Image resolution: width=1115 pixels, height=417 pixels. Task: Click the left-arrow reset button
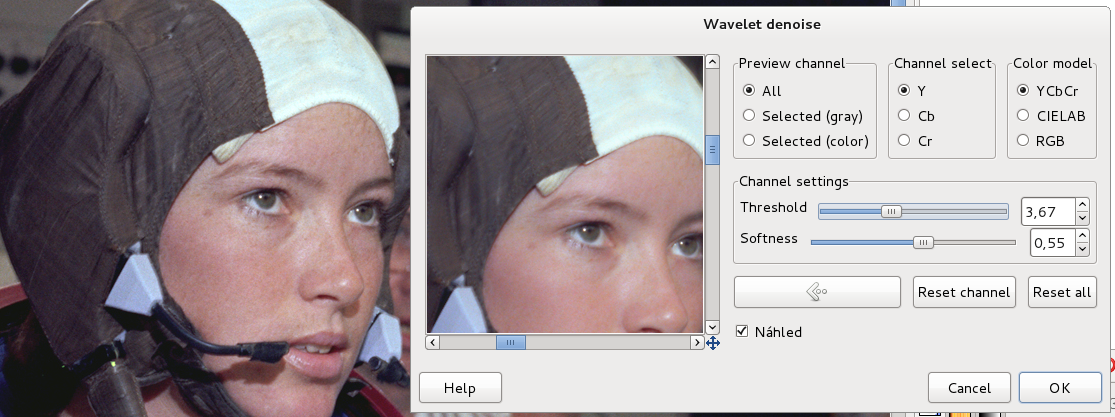coord(817,292)
